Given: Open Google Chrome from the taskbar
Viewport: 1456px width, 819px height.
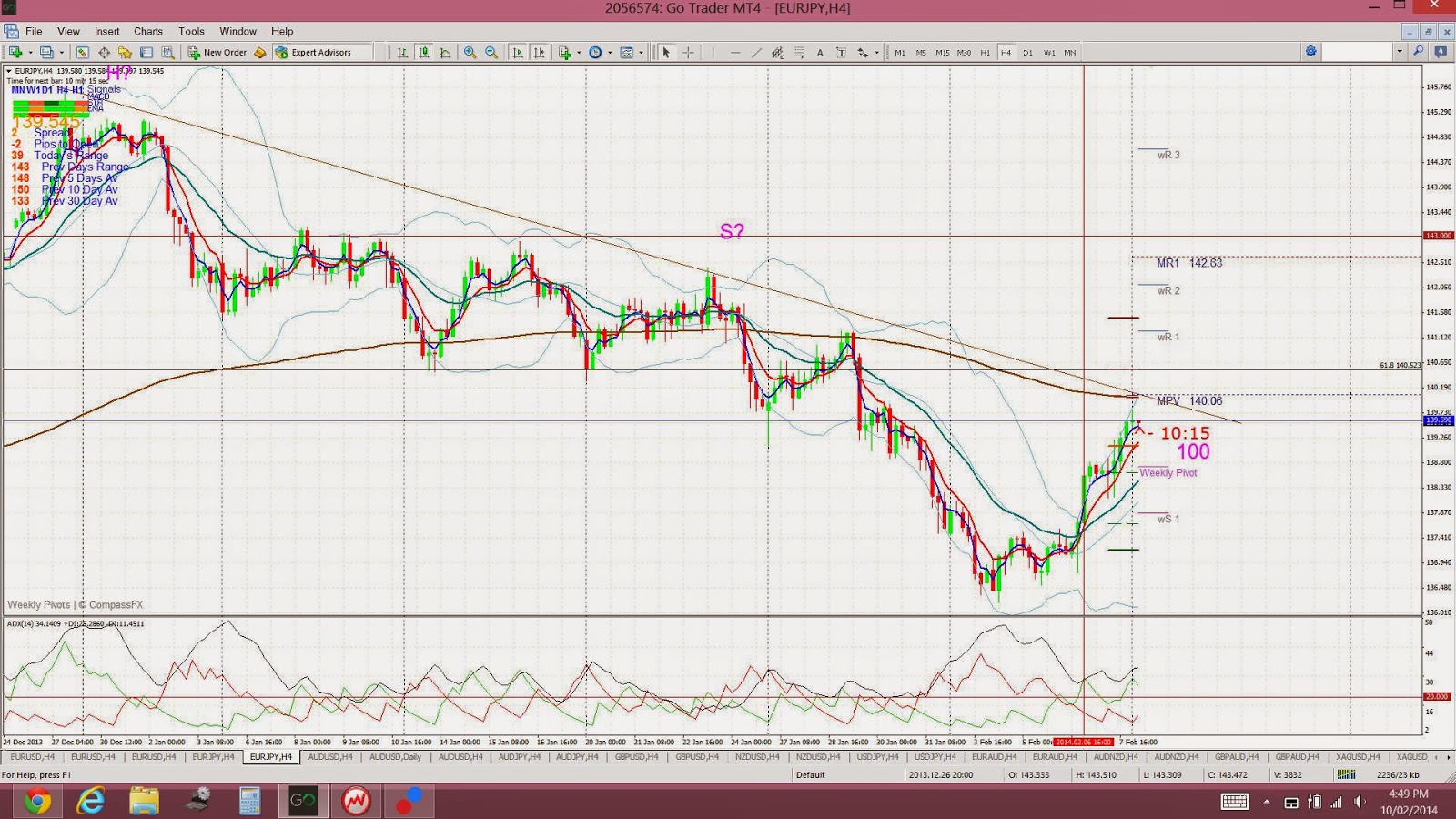Looking at the screenshot, I should pos(37,802).
